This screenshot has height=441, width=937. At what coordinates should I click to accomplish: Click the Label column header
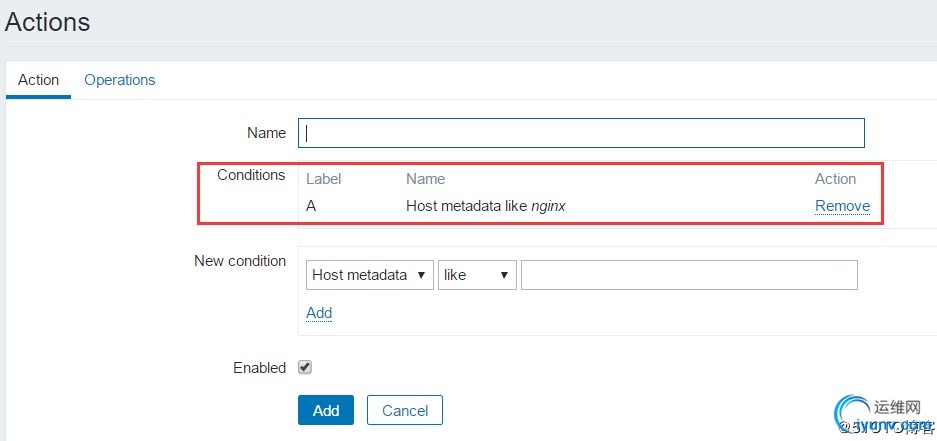coord(323,179)
